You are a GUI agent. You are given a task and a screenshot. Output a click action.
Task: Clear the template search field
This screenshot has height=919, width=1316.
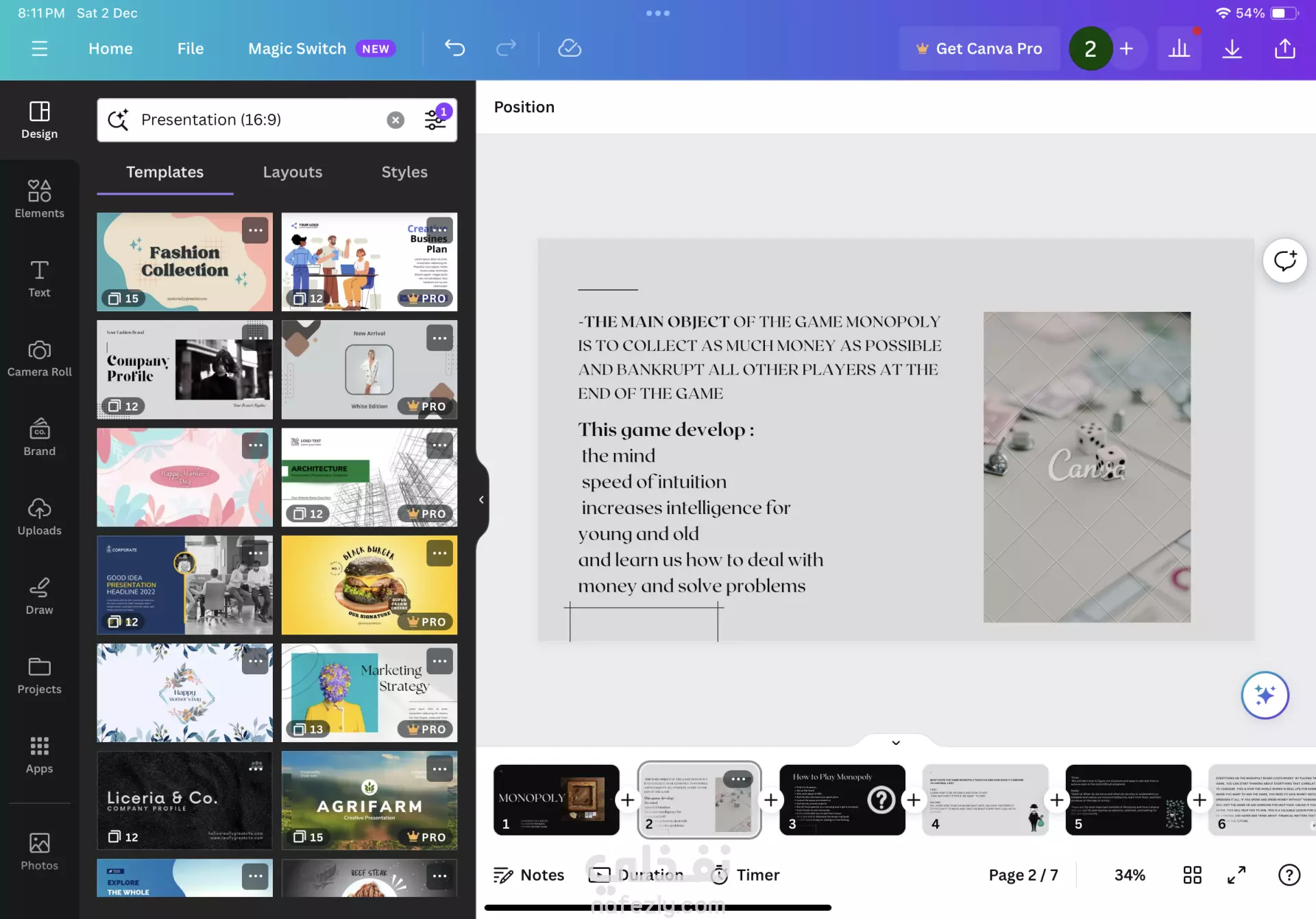tap(395, 120)
